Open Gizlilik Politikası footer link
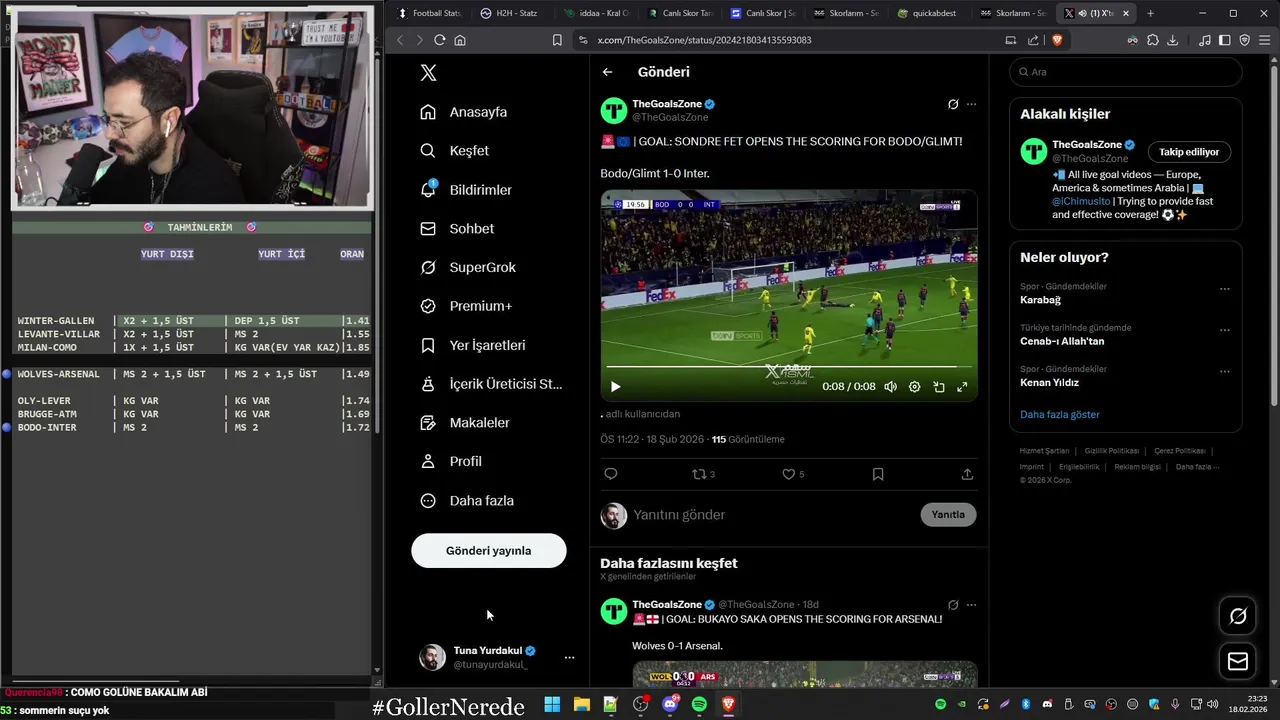The width and height of the screenshot is (1280, 720). [1111, 451]
